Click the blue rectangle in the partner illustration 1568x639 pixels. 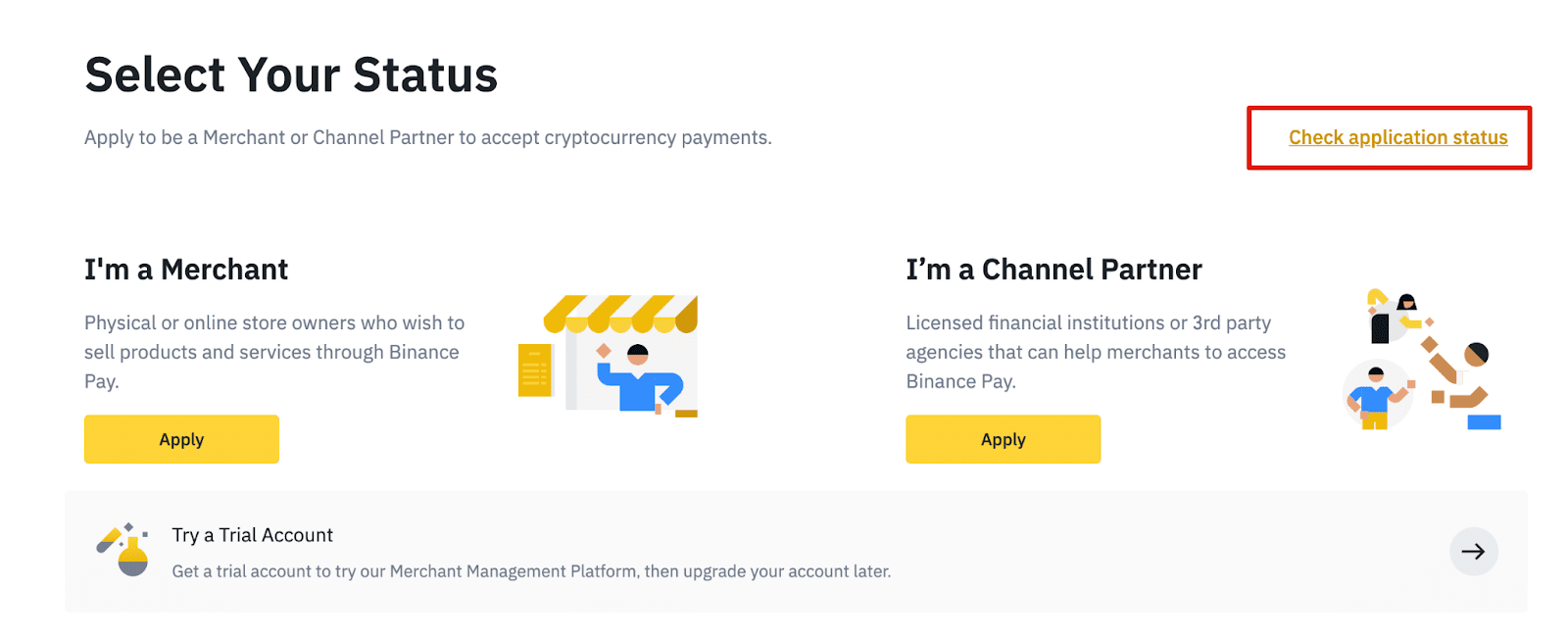click(x=1484, y=422)
